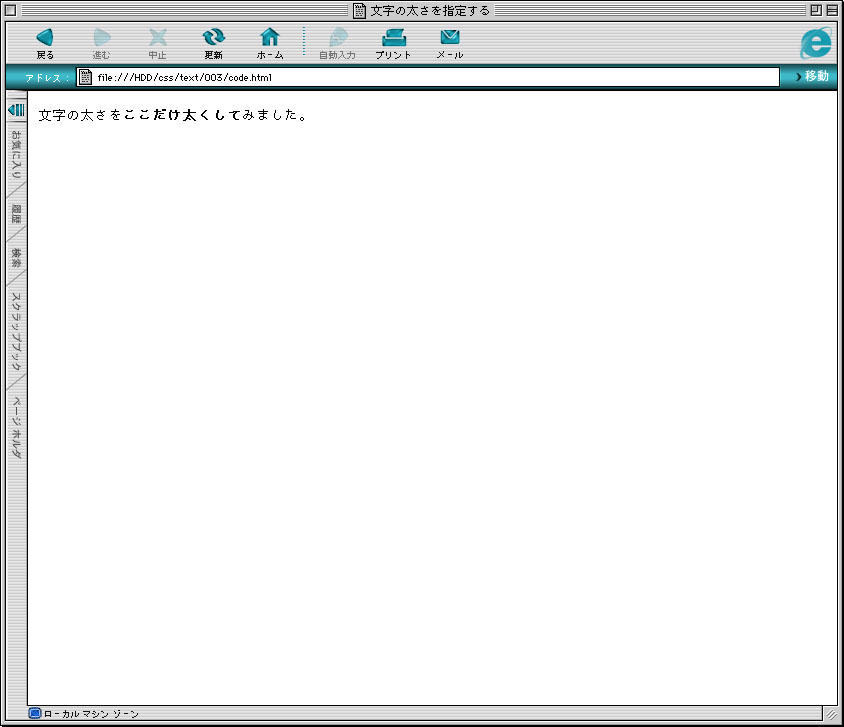Image resolution: width=844 pixels, height=727 pixels.
Task: Open Mail (メール) envelope icon
Action: [450, 39]
